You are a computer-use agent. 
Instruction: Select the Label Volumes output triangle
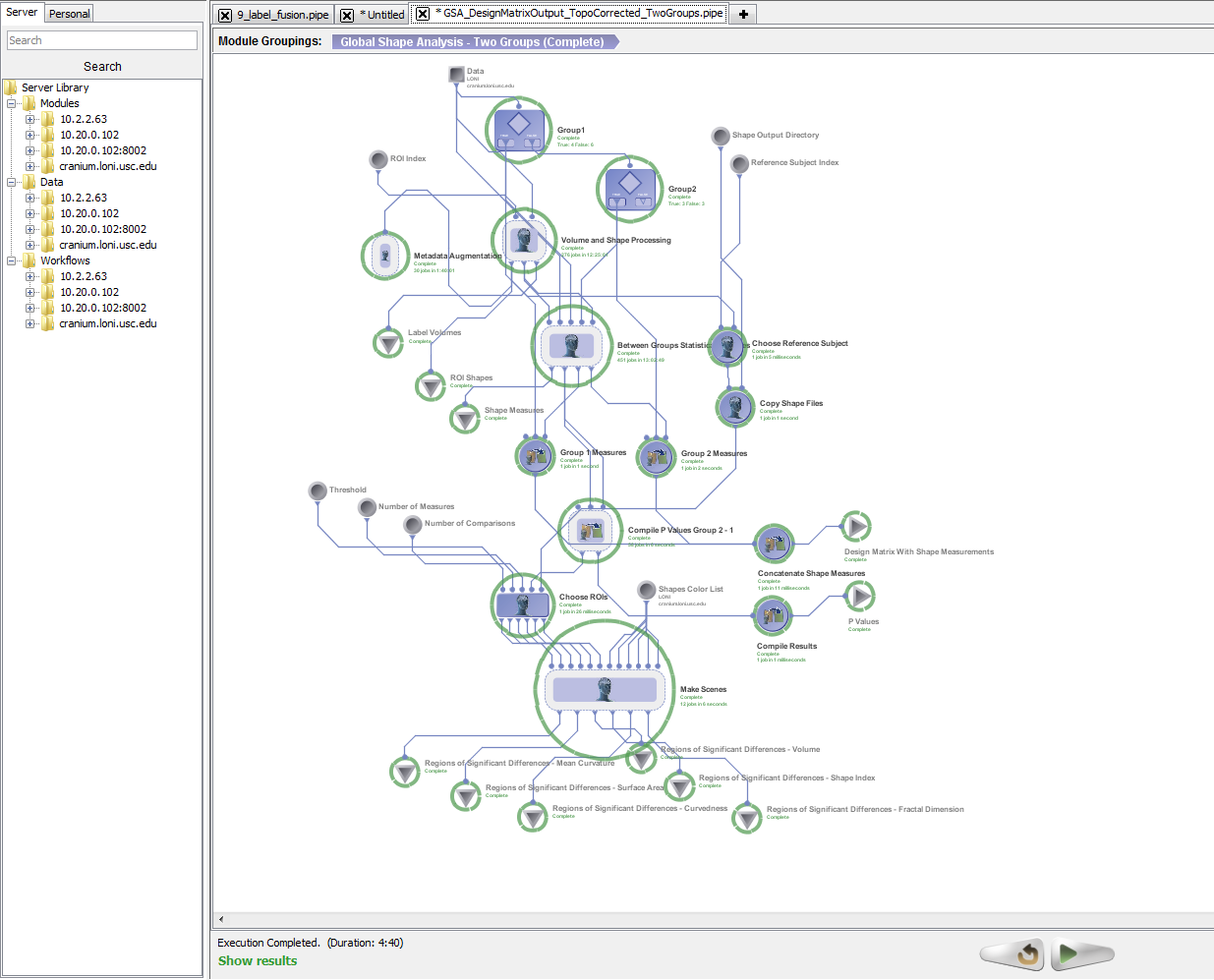pos(389,343)
